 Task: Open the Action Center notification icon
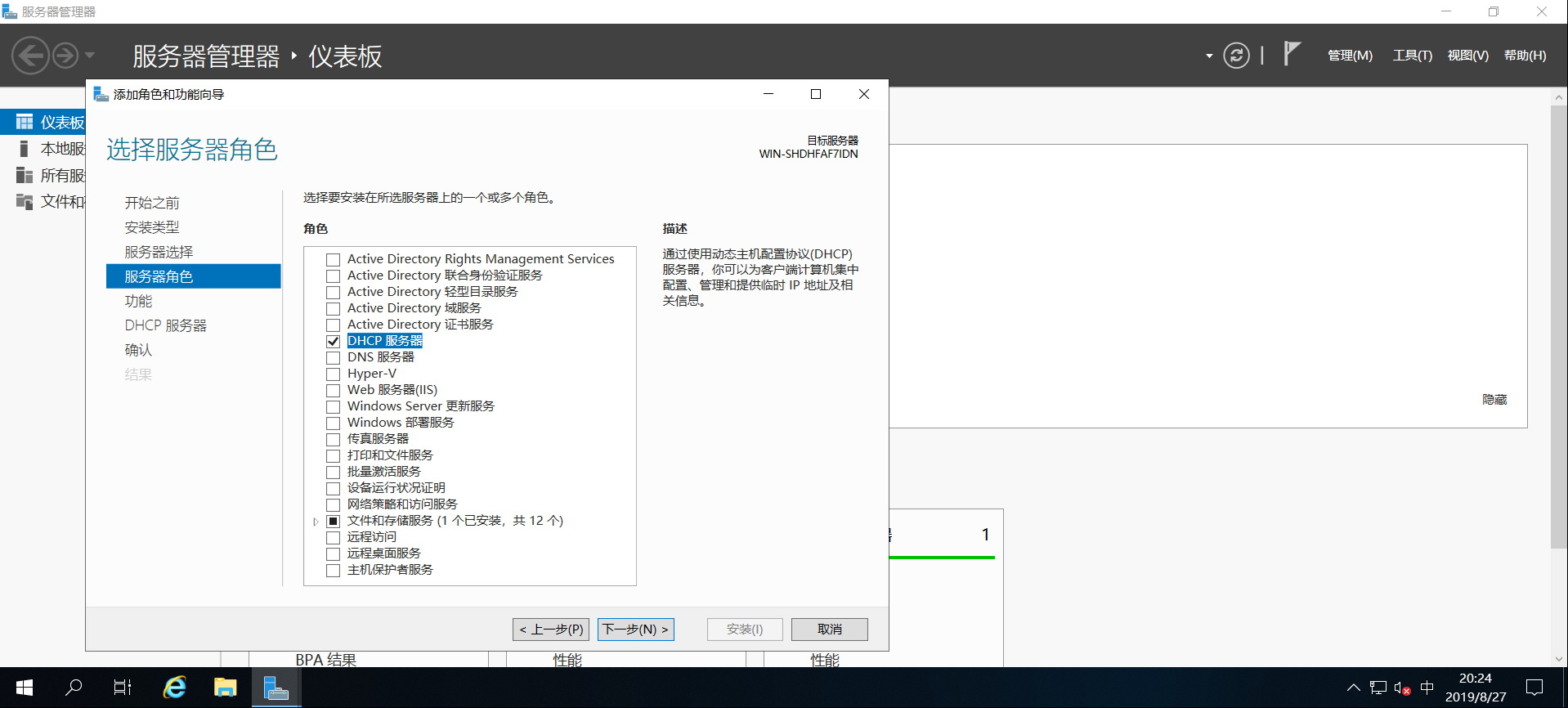(1534, 688)
